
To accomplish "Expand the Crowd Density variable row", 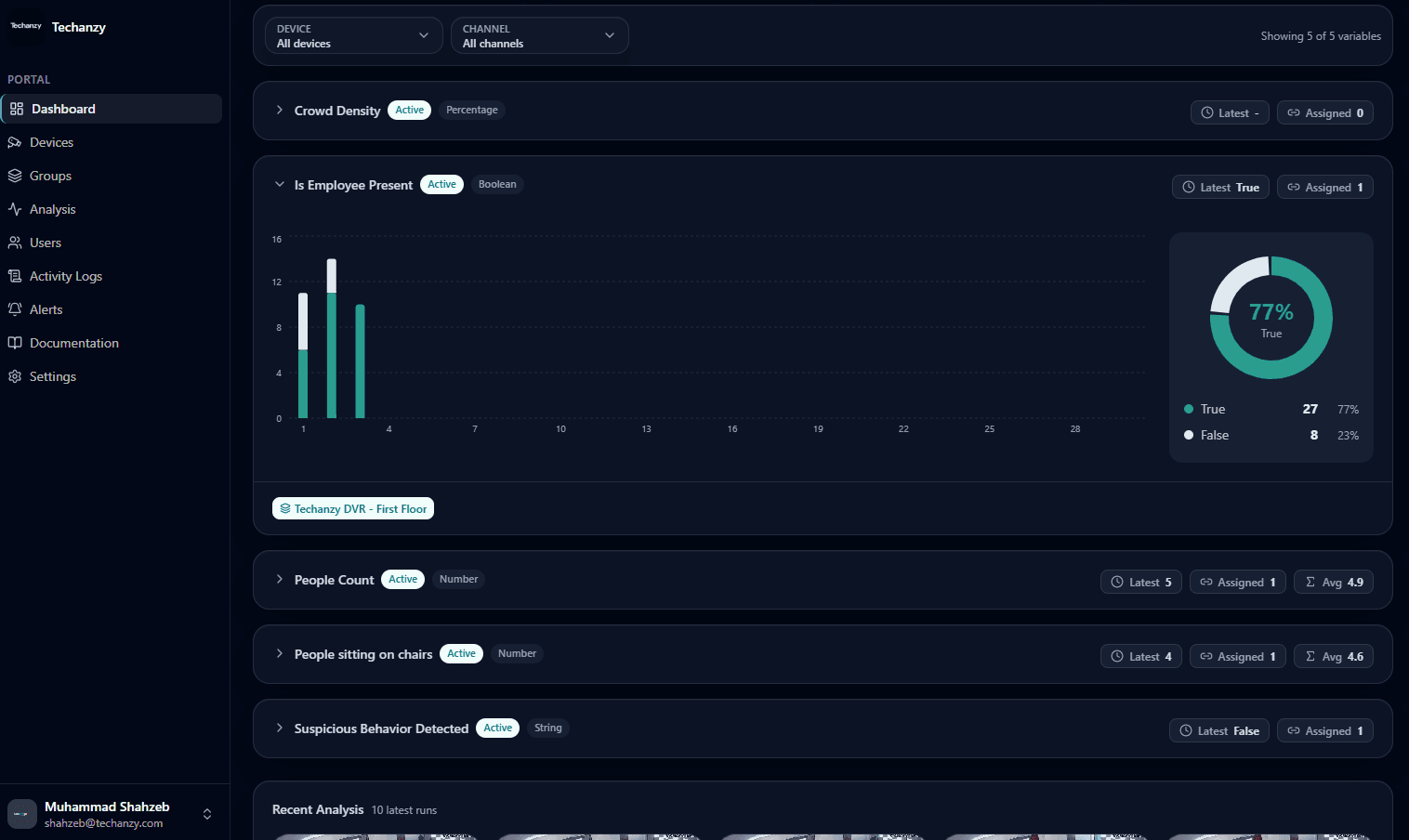I will 279,110.
